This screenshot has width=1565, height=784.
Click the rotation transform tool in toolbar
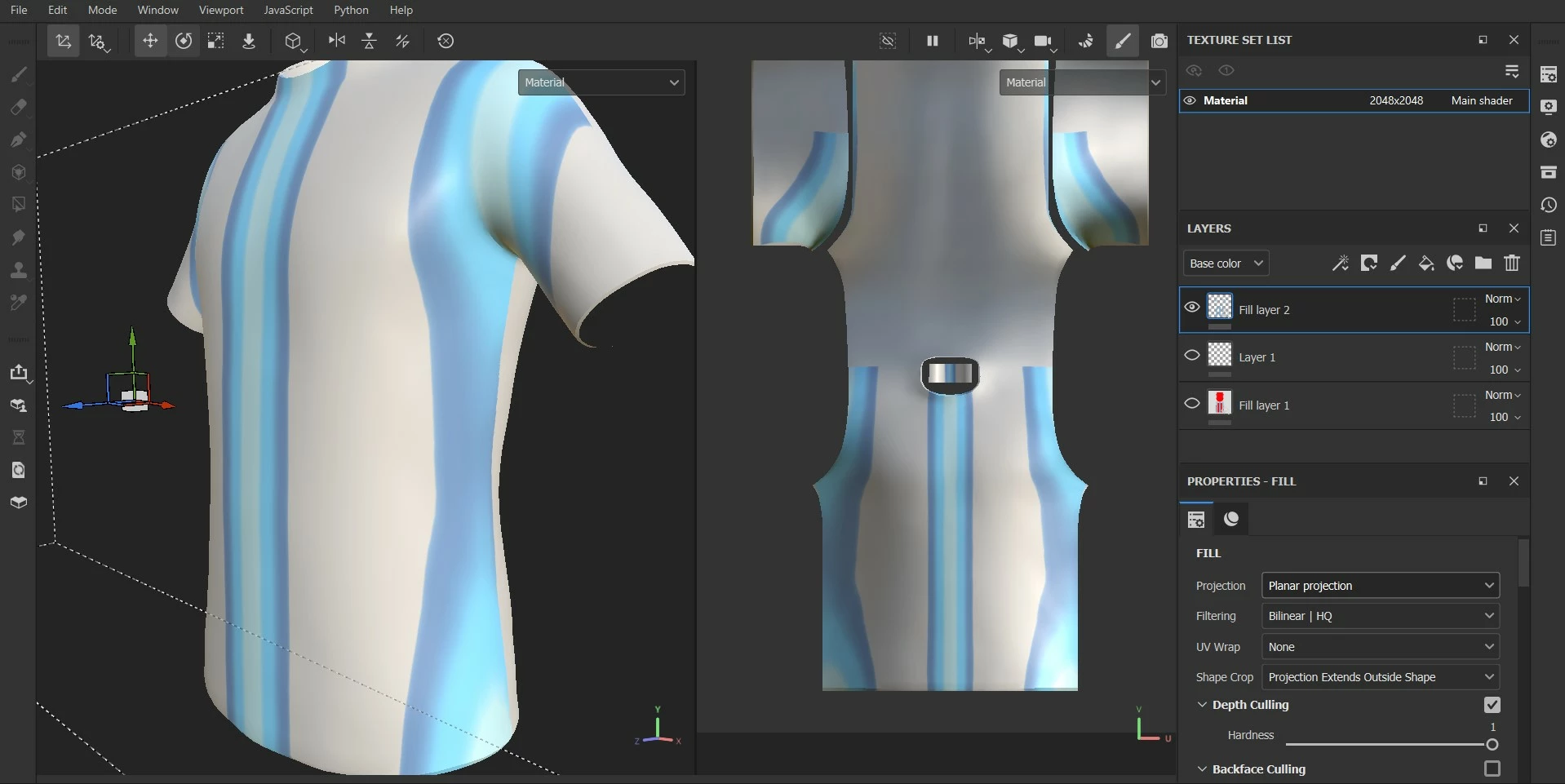coord(184,41)
